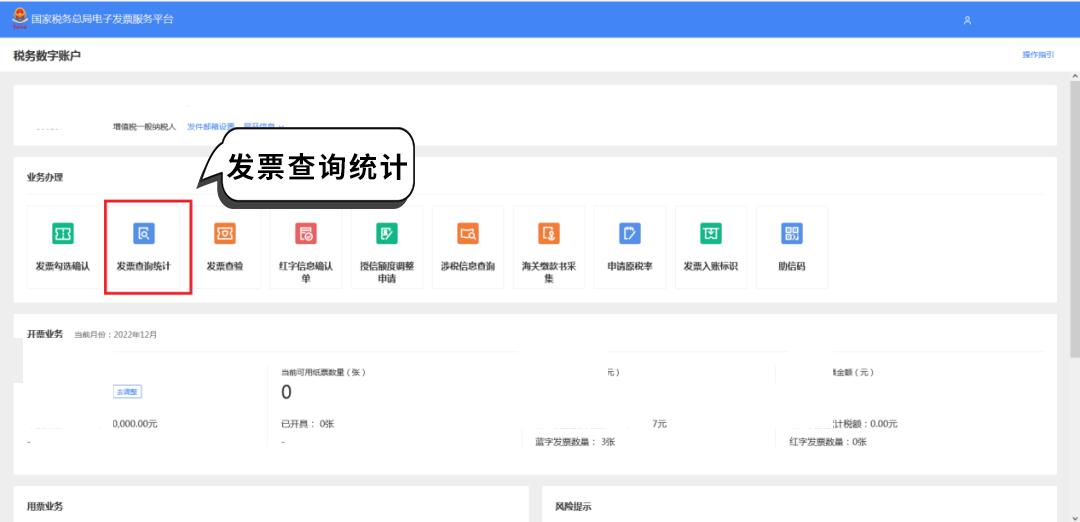This screenshot has width=1080, height=522.
Task: Click 国家税务总局电子发票服务平台 title
Action: click(102, 19)
